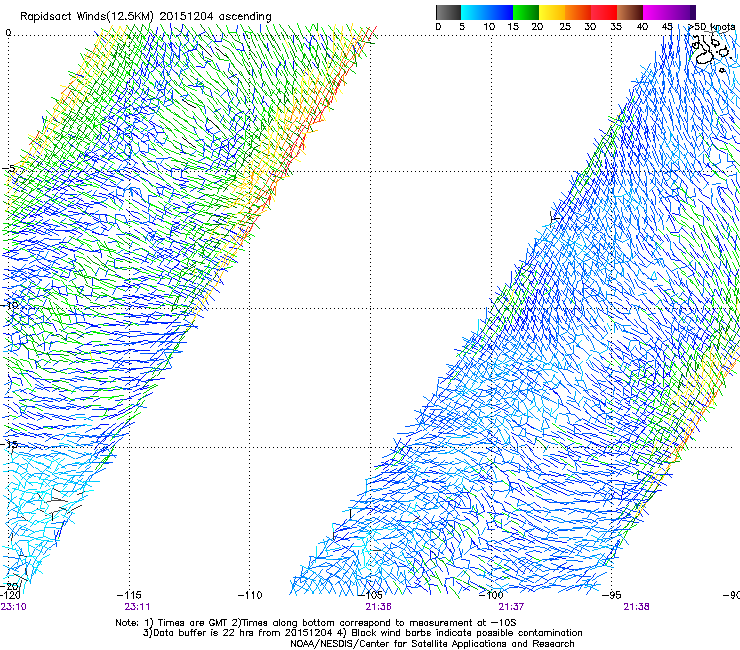Click the 'Rapidsact Winds(12.5KM) 20151204 ascending' title
This screenshot has width=740, height=650.
[x=146, y=17]
